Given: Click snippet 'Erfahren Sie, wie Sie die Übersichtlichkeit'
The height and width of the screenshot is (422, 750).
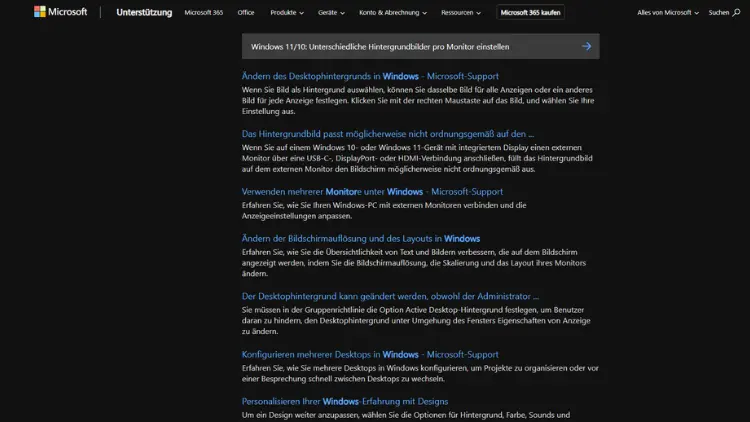Looking at the screenshot, I should click(x=414, y=263).
